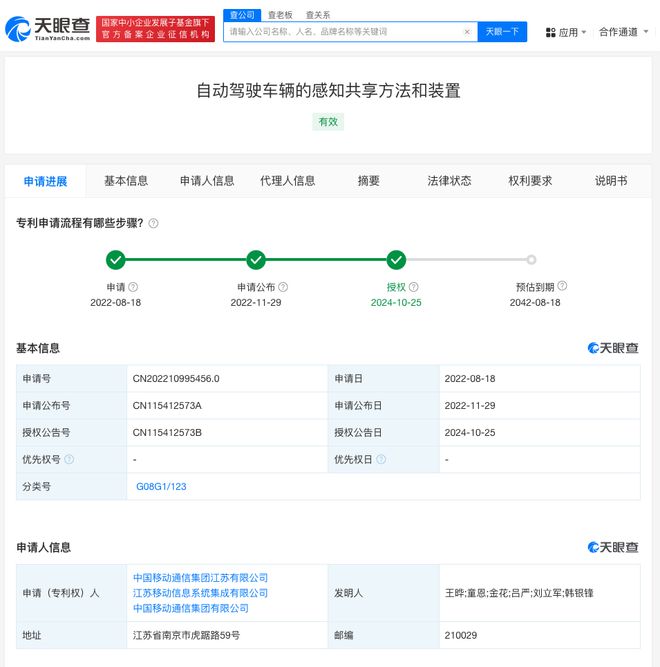The image size is (660, 667).
Task: Click help icon beside 优先权号
Action: pyautogui.click(x=69, y=459)
